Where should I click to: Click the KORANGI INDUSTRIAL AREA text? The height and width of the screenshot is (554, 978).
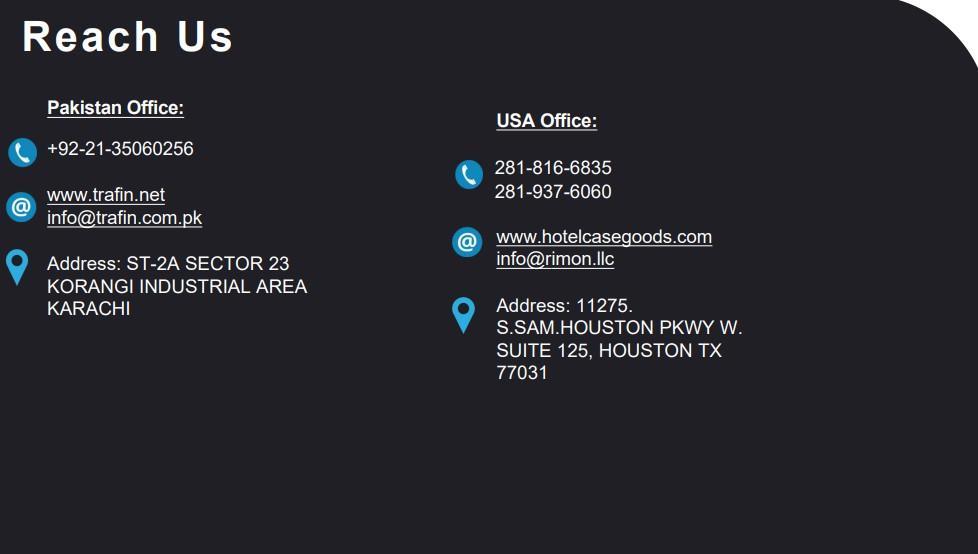[177, 287]
